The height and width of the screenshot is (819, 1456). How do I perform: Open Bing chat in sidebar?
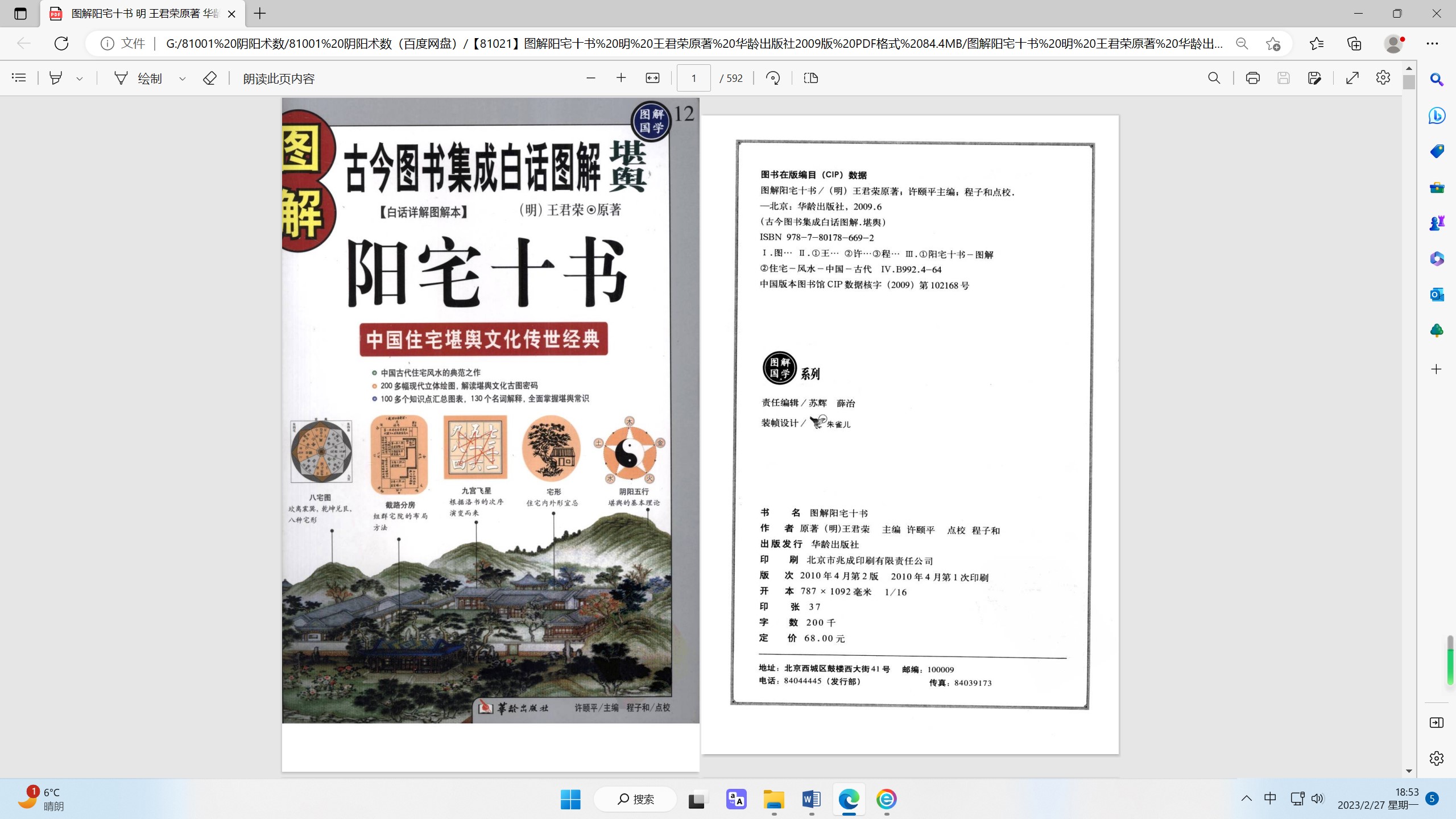pos(1437,115)
